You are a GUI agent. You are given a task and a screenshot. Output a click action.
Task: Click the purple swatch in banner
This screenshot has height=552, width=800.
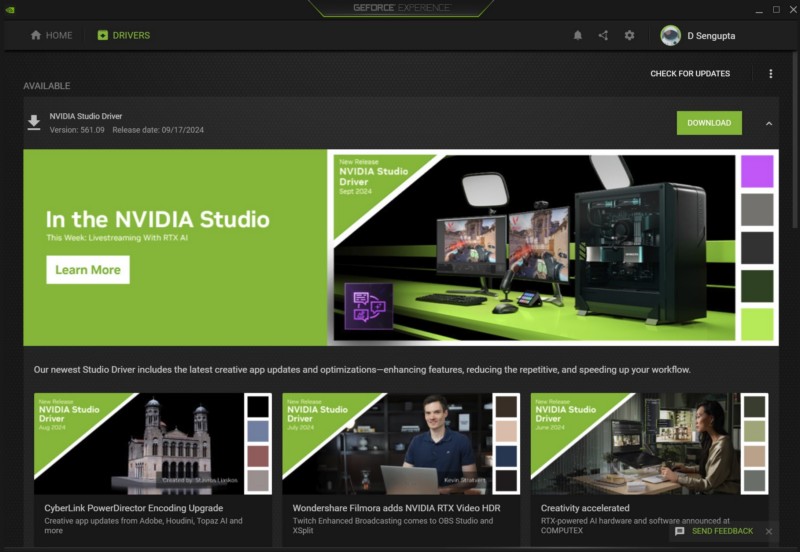(757, 171)
